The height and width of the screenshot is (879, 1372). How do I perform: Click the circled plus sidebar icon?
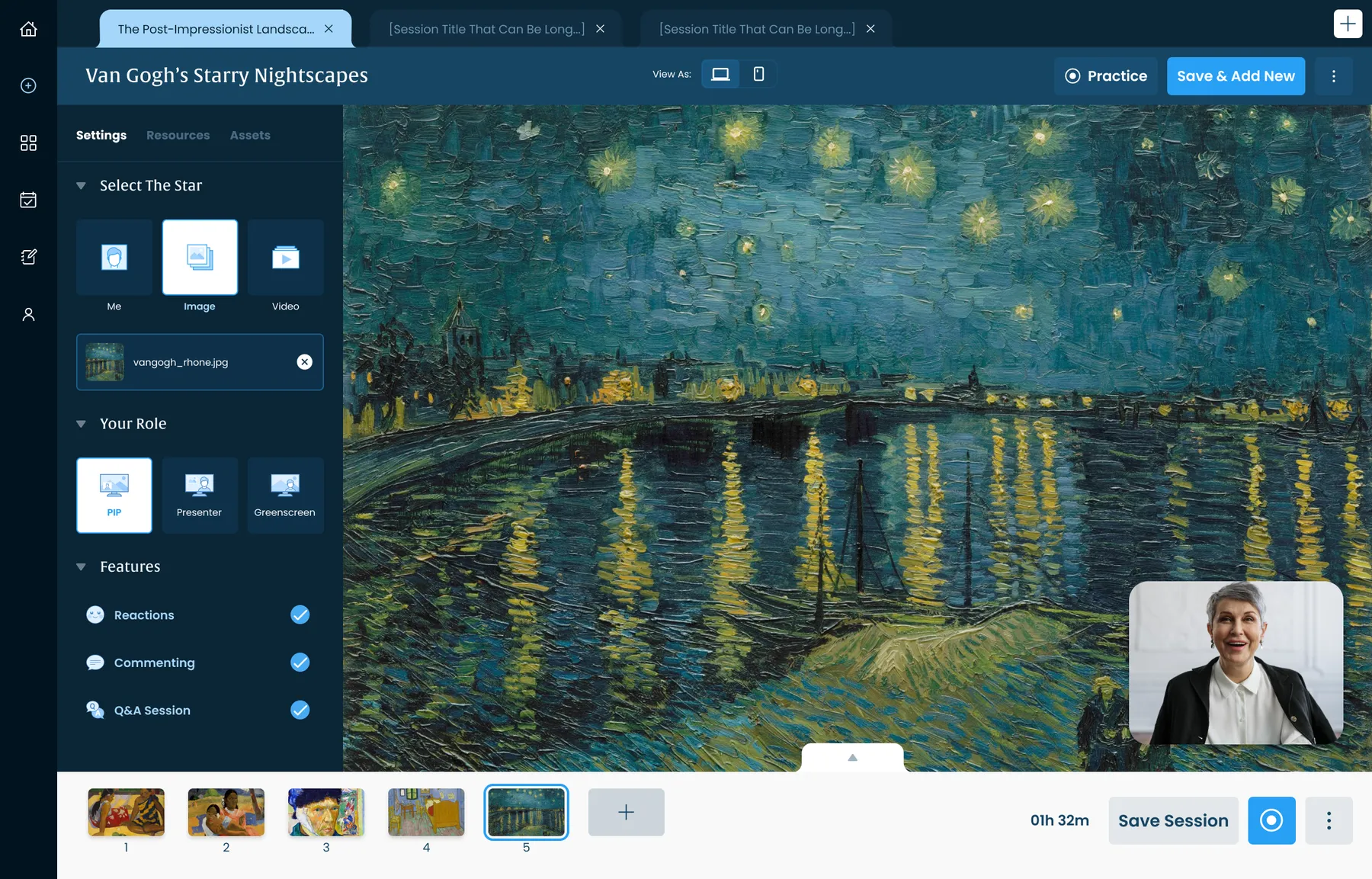[x=28, y=85]
